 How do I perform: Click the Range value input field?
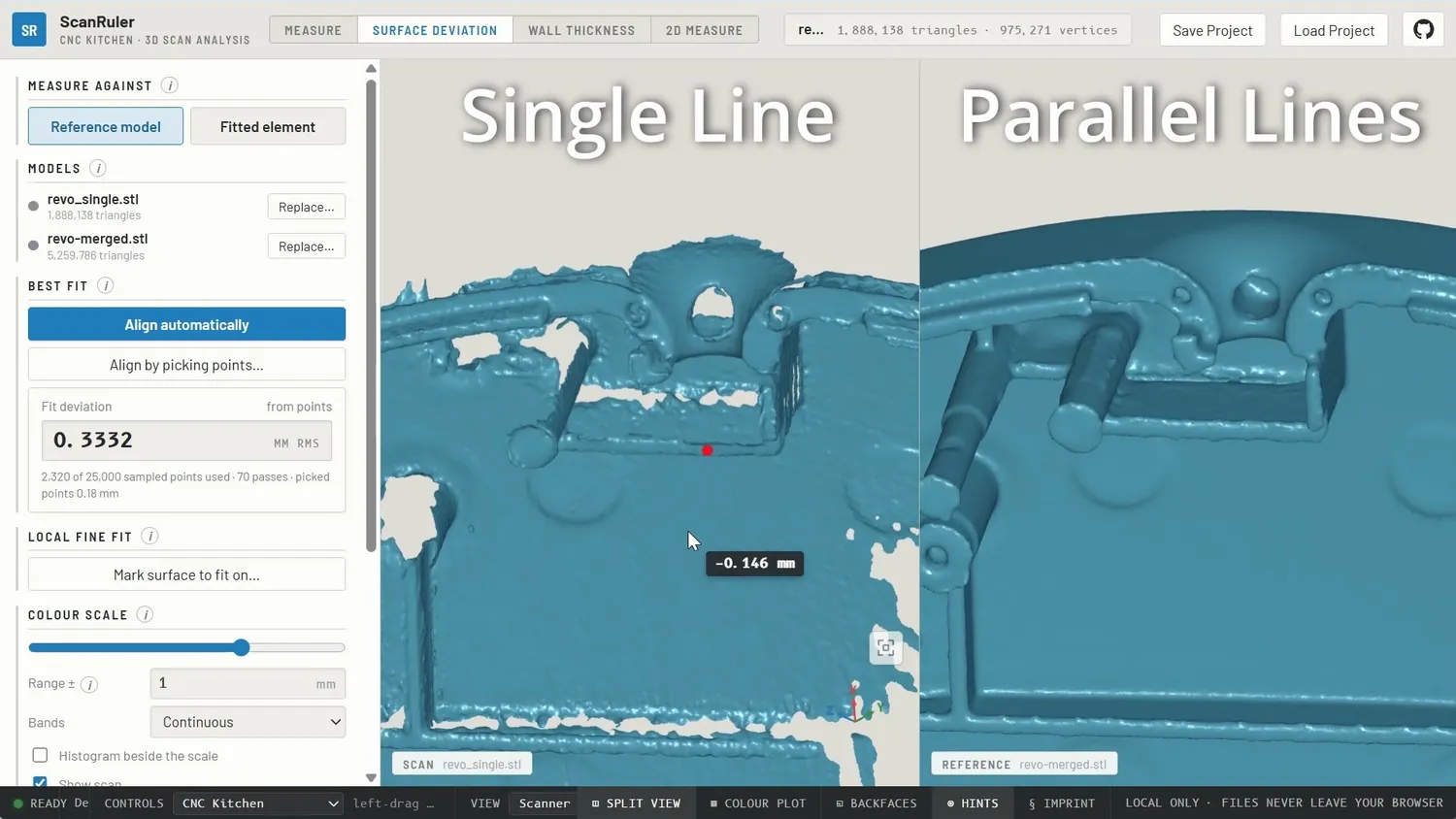click(248, 683)
